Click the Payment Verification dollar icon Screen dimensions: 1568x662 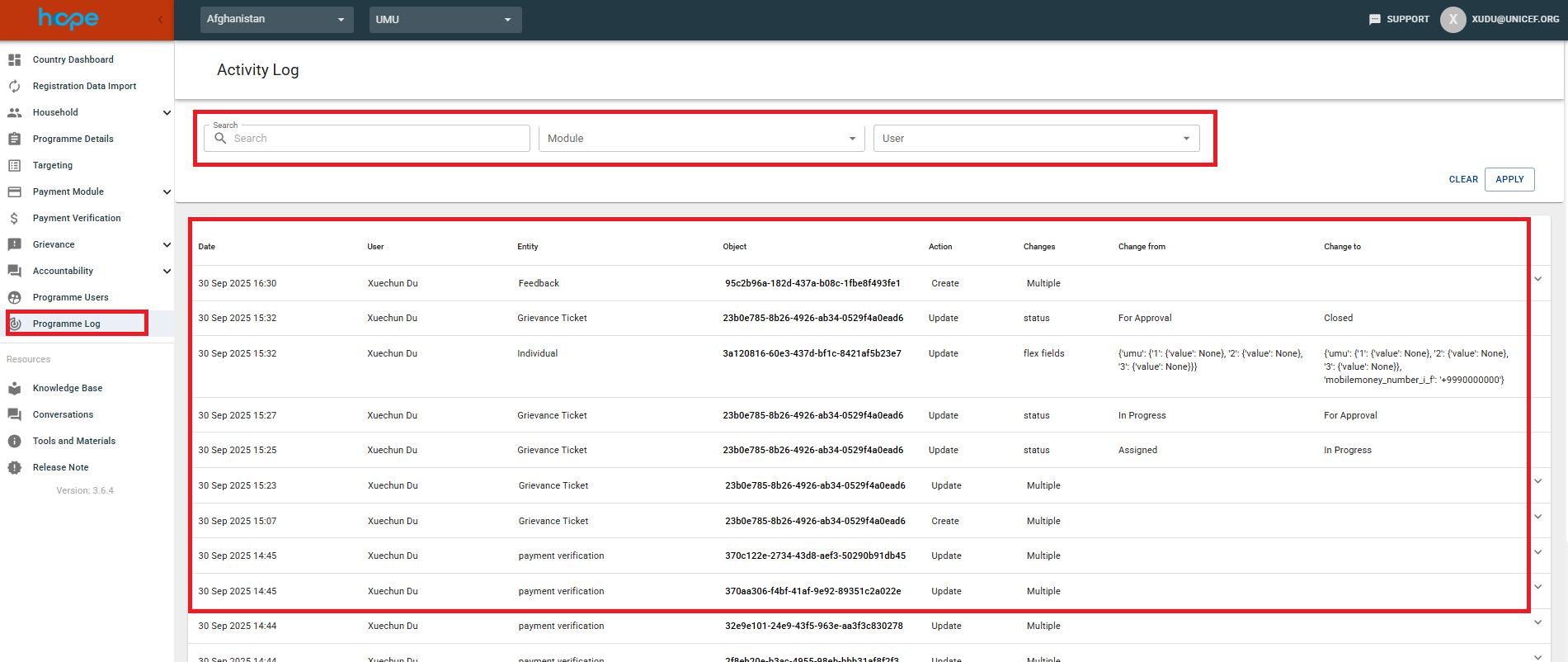point(14,218)
